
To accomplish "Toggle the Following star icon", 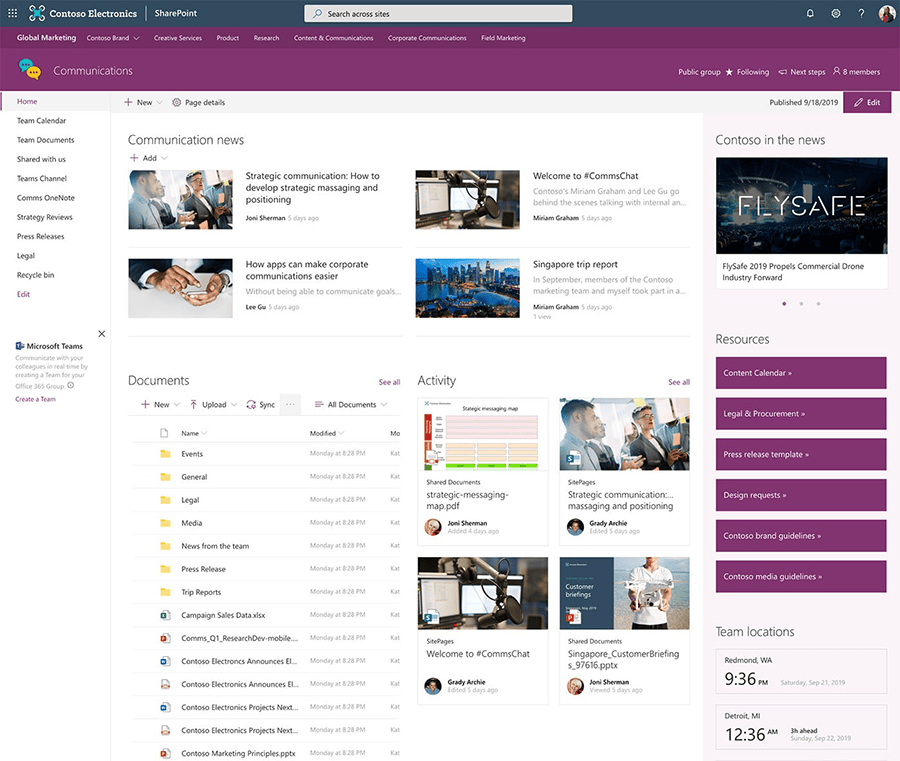I will (729, 72).
